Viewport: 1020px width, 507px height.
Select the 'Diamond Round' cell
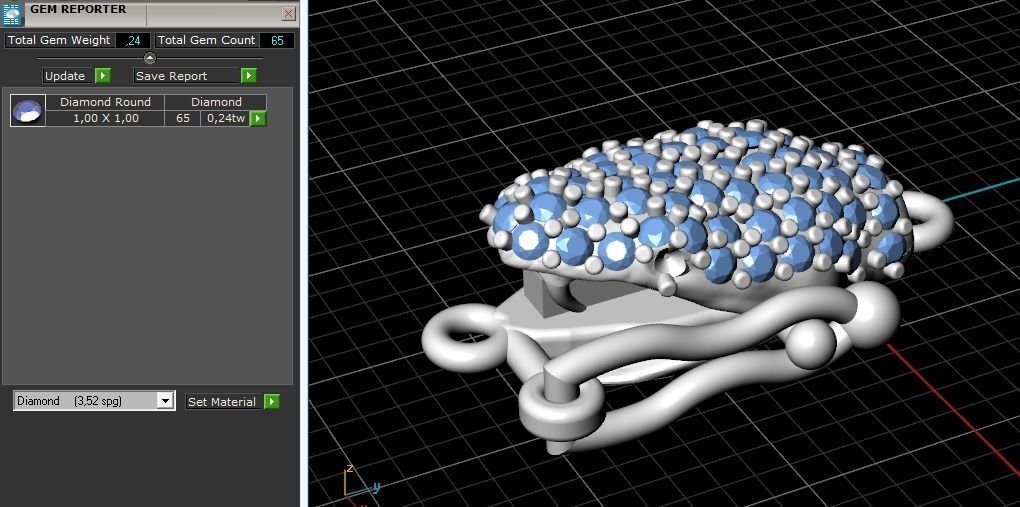[x=105, y=102]
